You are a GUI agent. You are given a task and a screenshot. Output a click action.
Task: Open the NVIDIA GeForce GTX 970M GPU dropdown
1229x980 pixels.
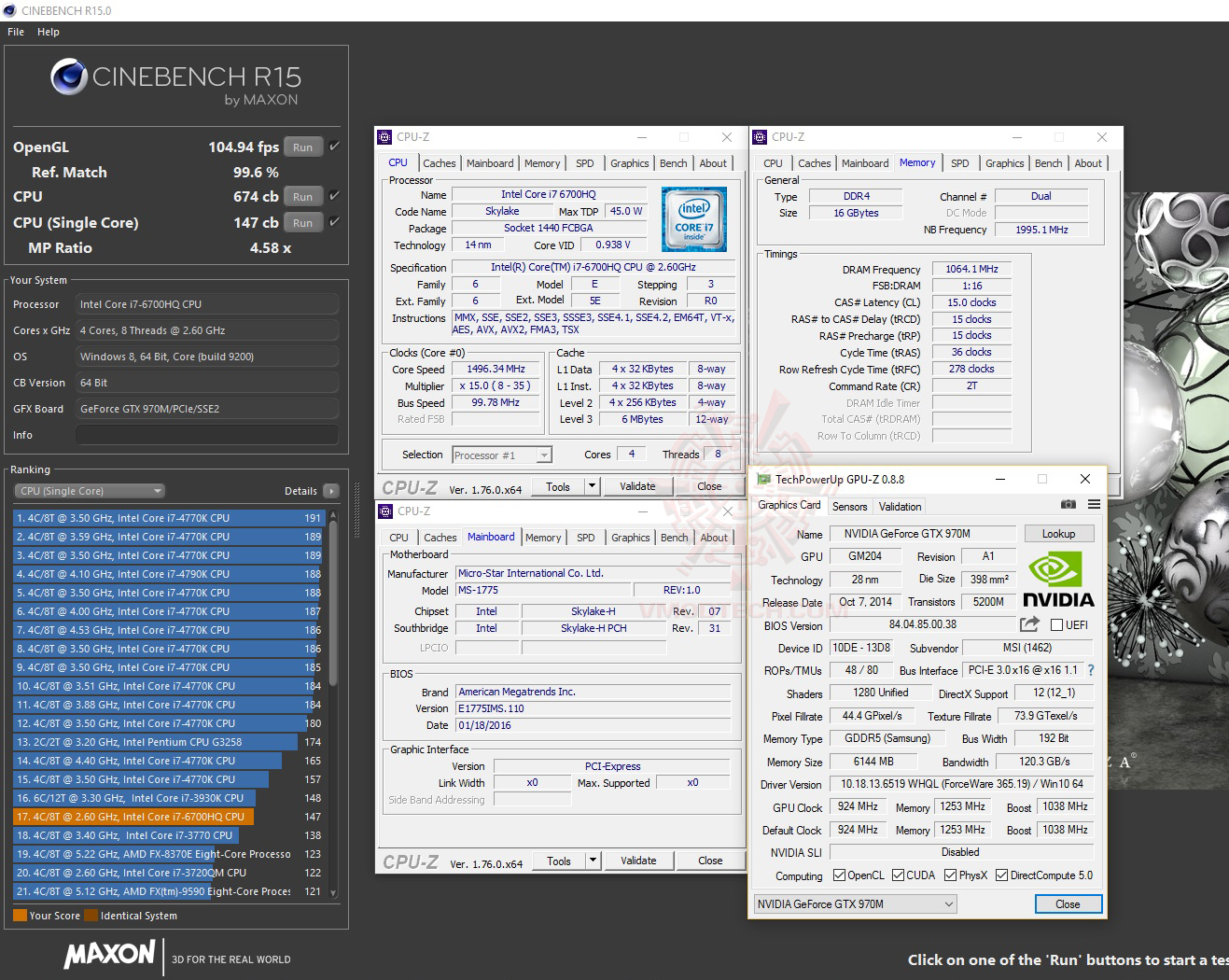point(856,904)
